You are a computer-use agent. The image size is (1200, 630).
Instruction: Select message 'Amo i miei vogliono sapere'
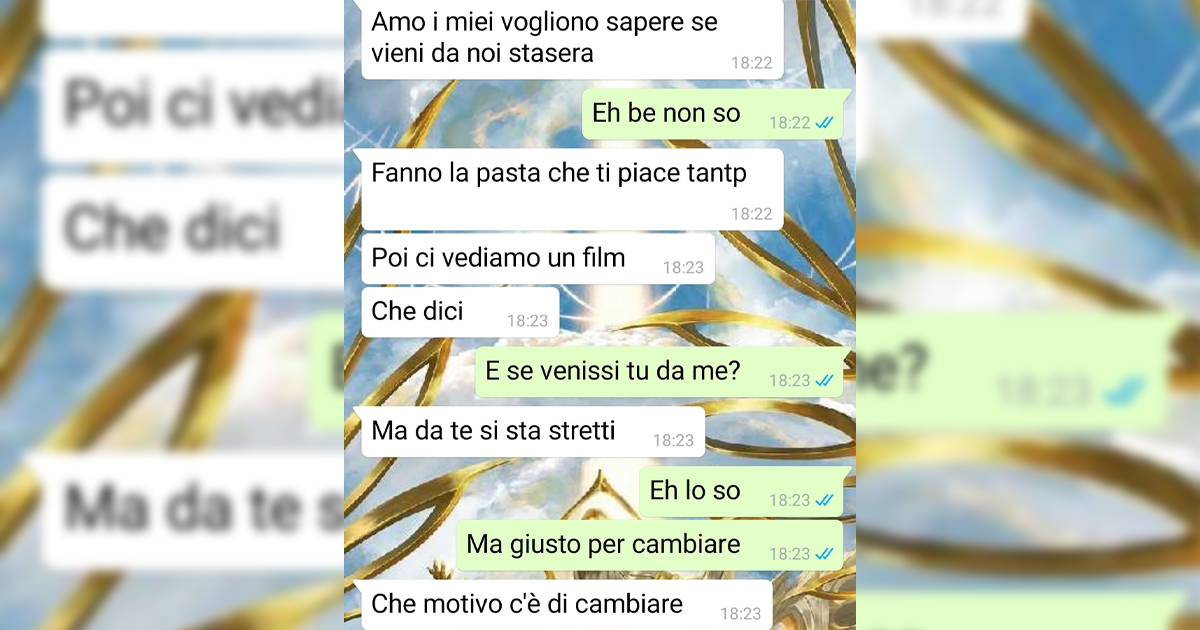pyautogui.click(x=571, y=39)
